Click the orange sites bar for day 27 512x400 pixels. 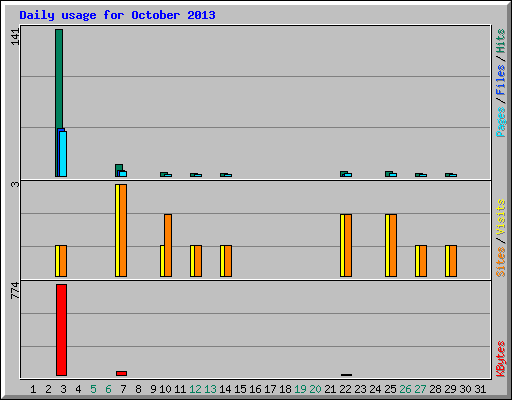coord(423,261)
